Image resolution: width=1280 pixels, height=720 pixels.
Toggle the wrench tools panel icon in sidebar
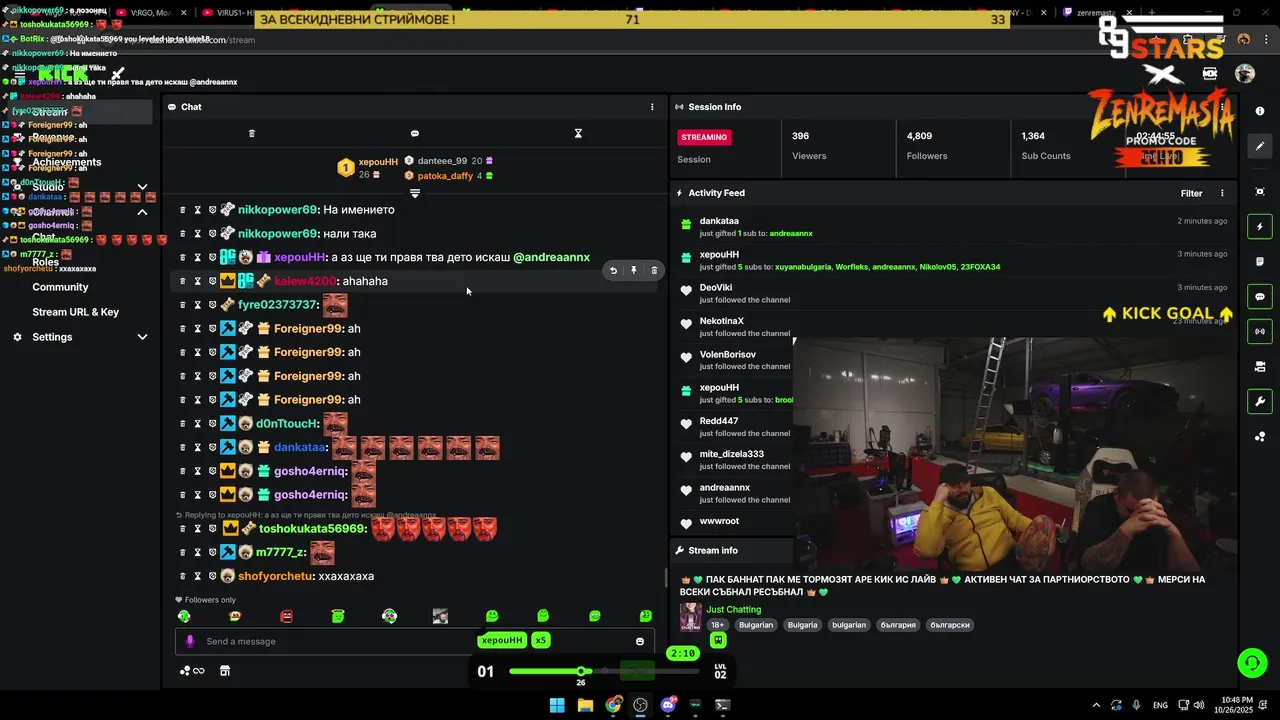(1260, 402)
